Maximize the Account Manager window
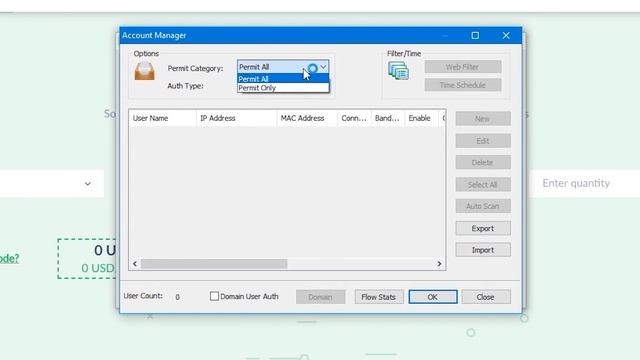This screenshot has height=360, width=640. coord(475,36)
